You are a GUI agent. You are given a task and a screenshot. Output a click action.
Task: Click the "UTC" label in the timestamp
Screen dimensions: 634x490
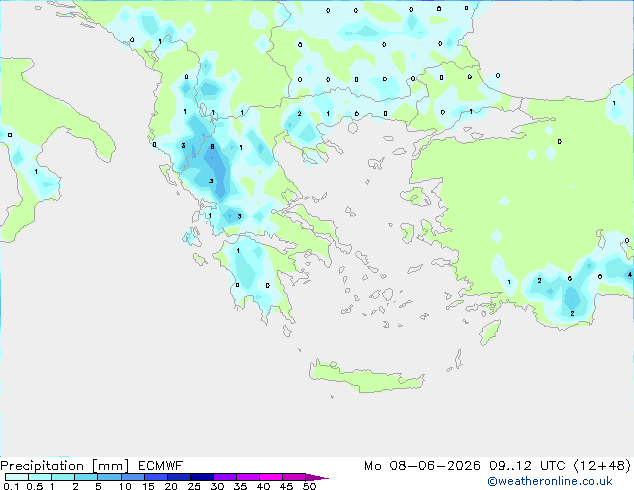[x=552, y=466]
